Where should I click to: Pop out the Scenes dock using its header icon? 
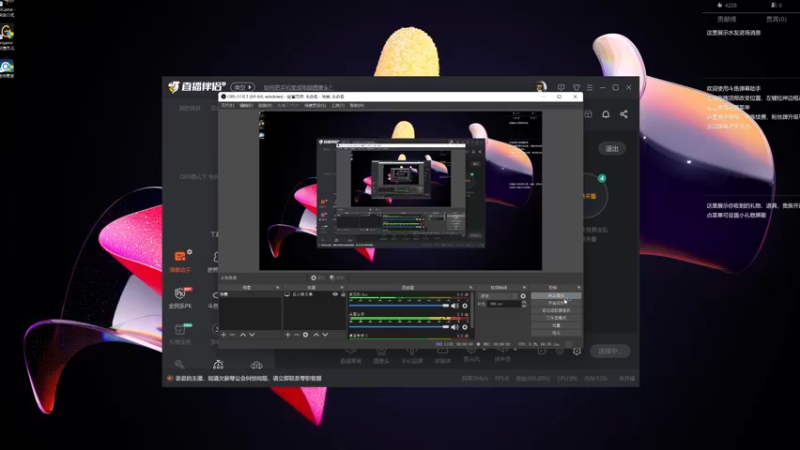point(278,288)
